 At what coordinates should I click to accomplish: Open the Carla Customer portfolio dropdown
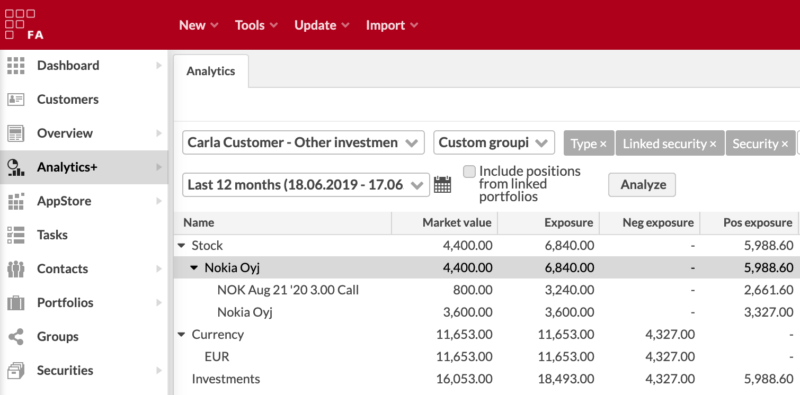[x=303, y=142]
